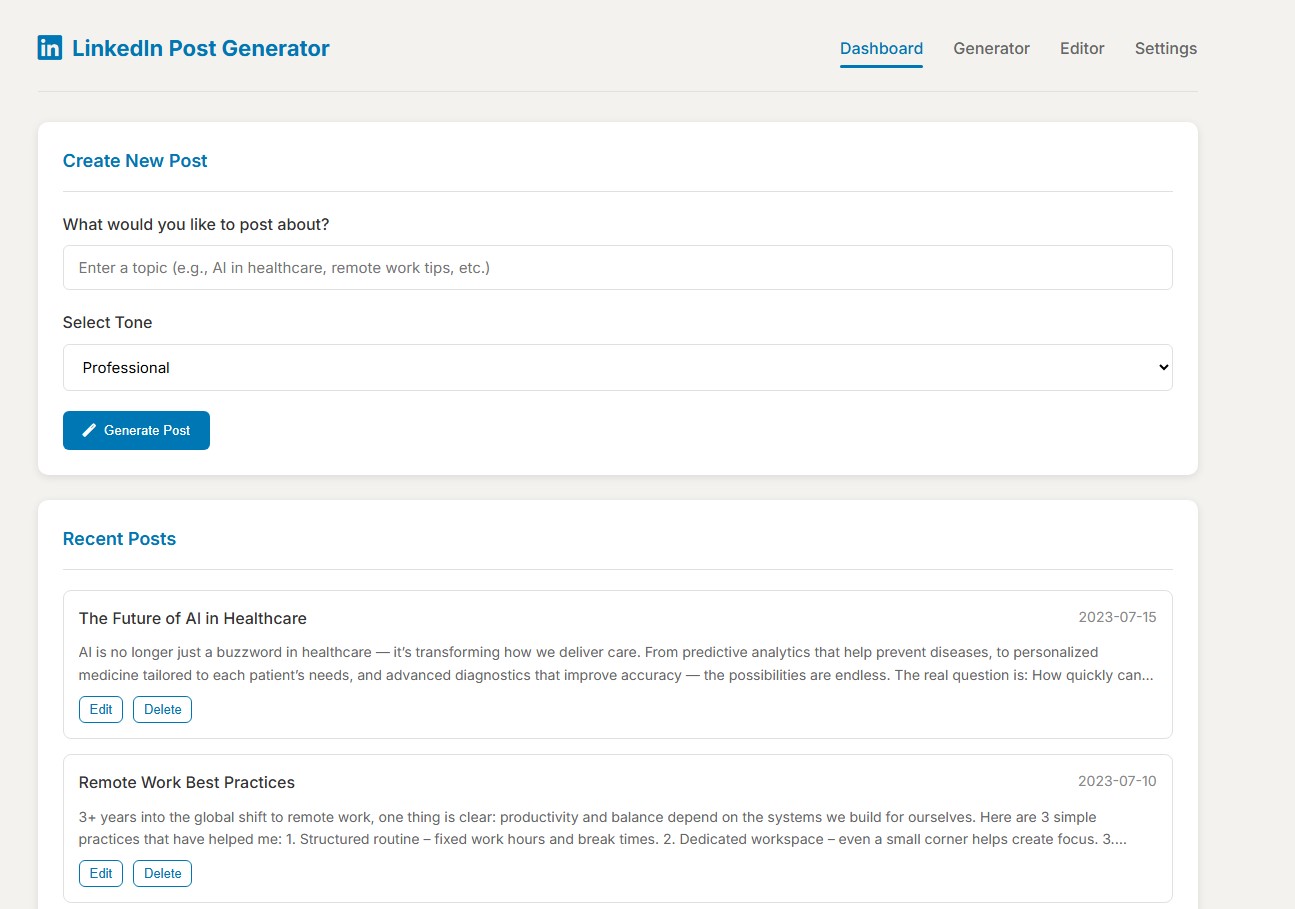Click the Recent Posts heading

[119, 539]
